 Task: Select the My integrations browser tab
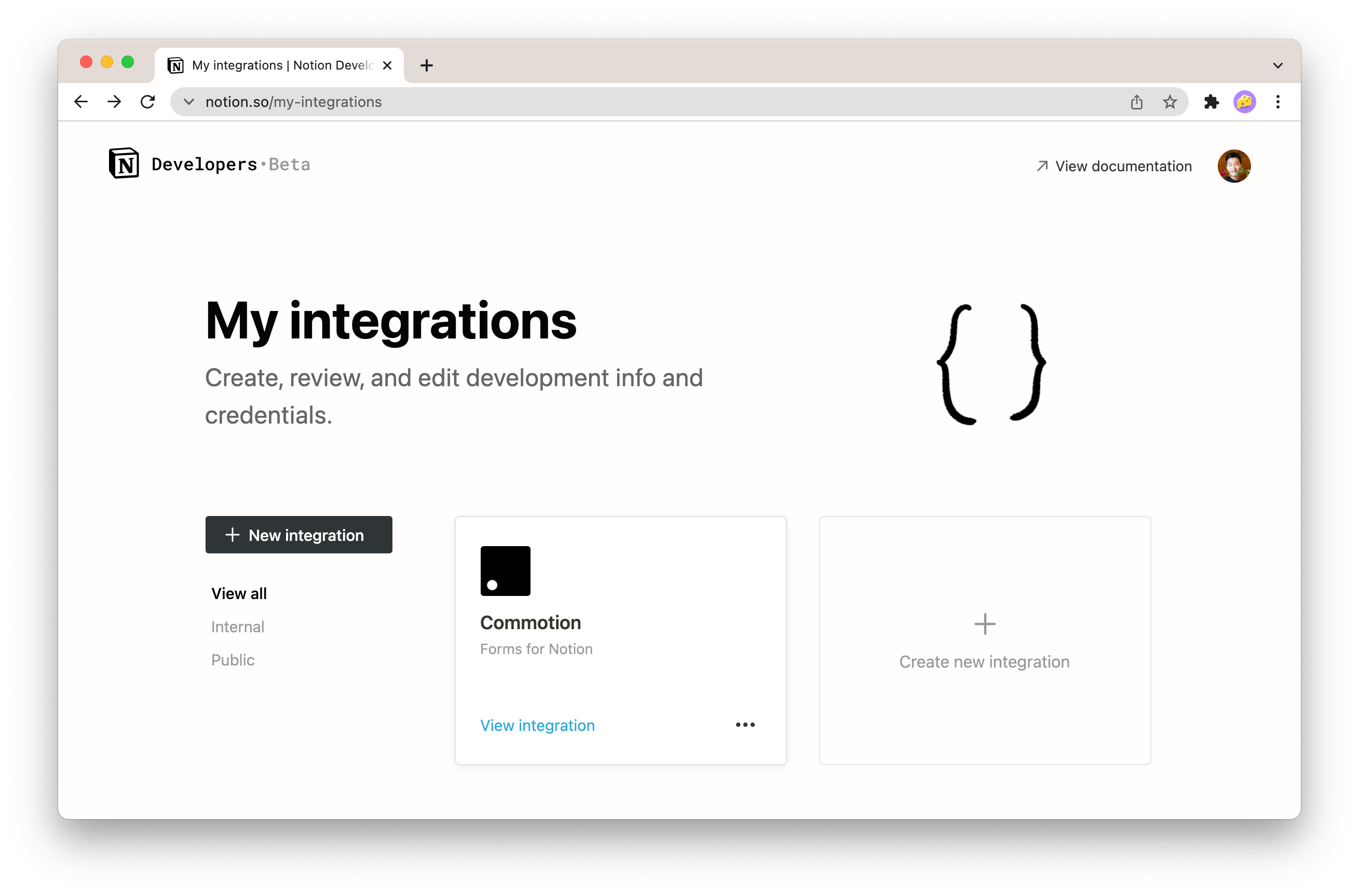(279, 66)
